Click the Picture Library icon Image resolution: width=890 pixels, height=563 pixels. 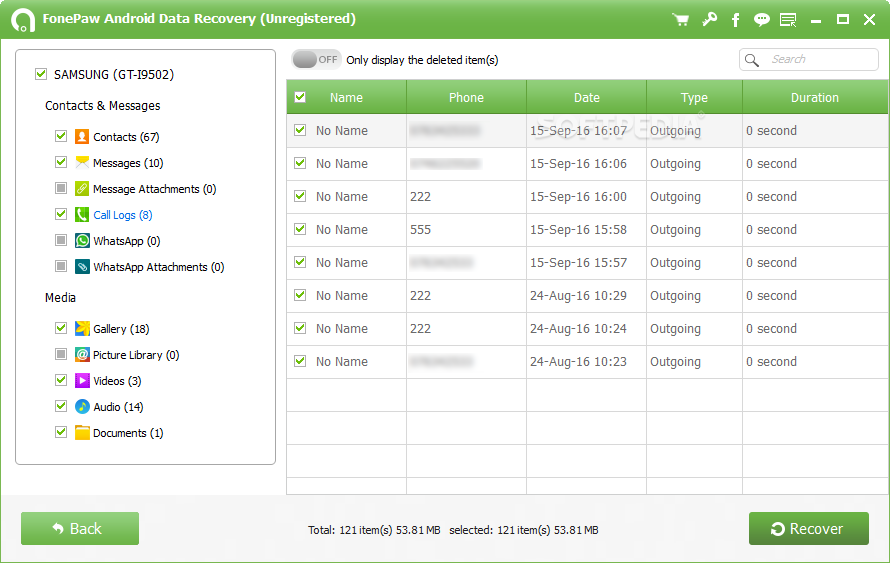(x=82, y=355)
